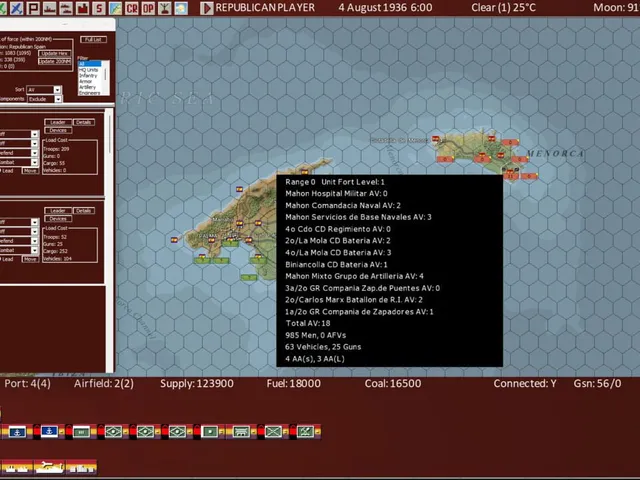Click the Filter list scrollbar
The width and height of the screenshot is (640, 480).
click(x=106, y=78)
